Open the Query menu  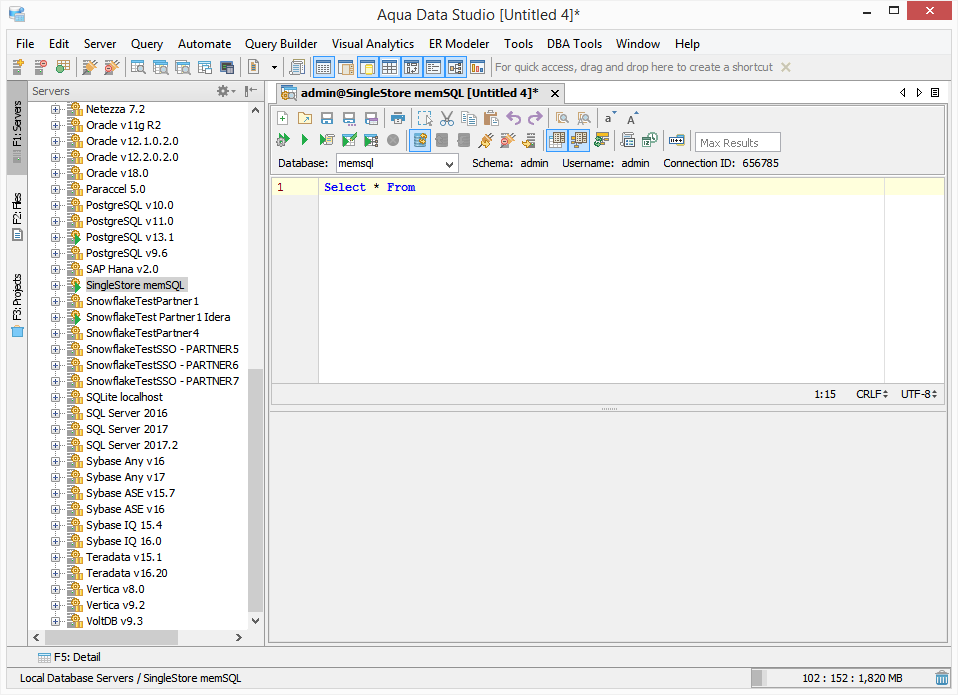tap(147, 44)
